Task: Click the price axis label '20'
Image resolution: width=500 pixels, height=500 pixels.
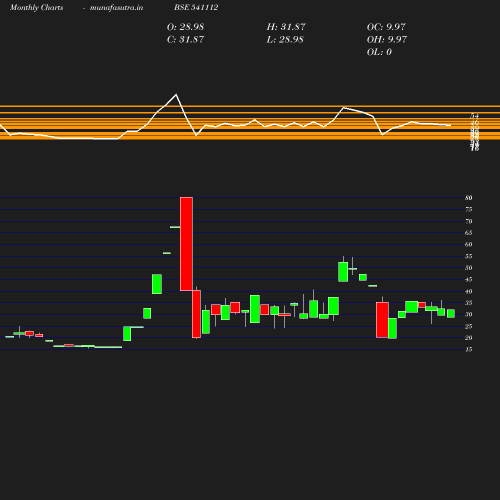Action: click(469, 338)
